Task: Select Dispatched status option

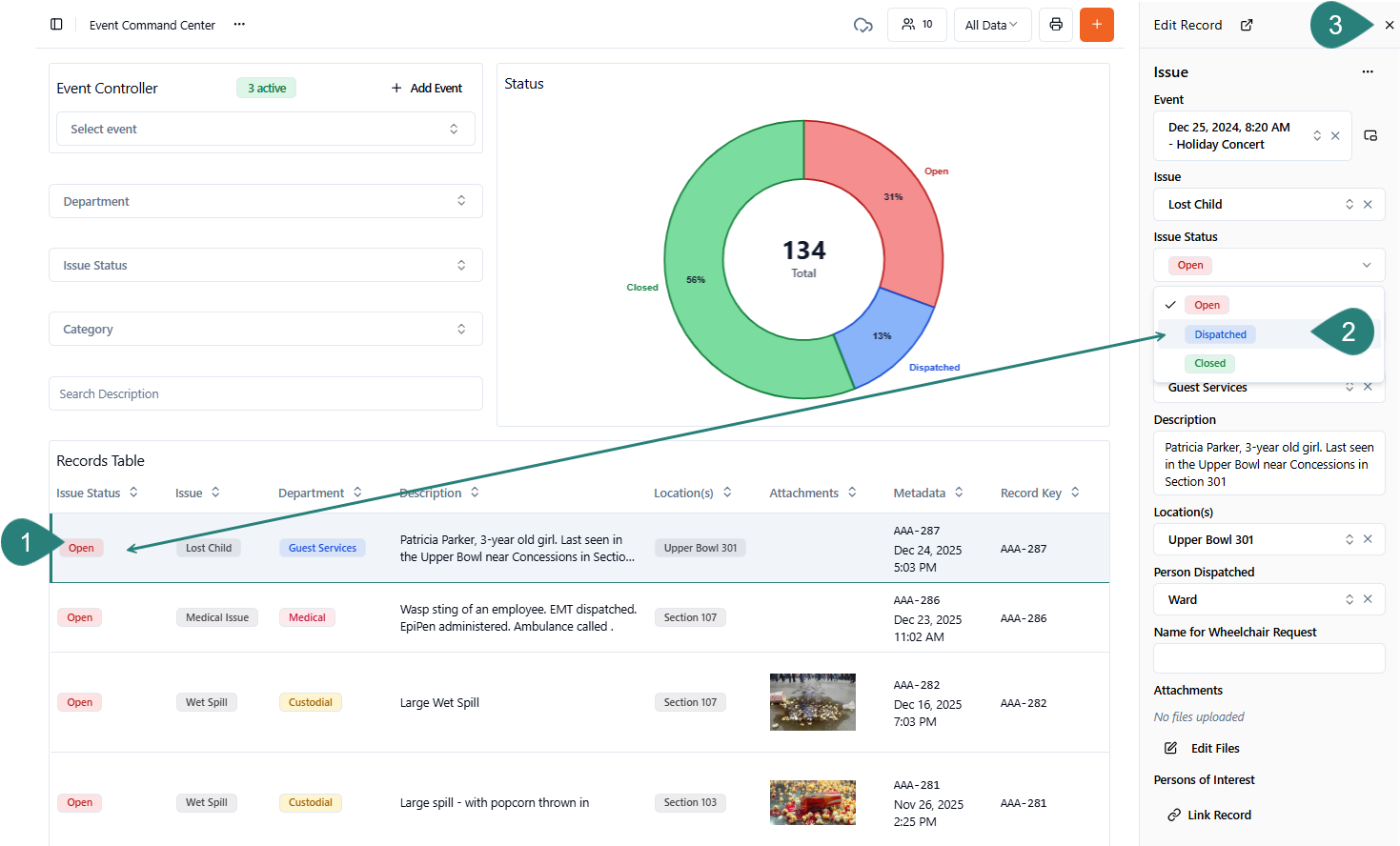Action: point(1220,334)
